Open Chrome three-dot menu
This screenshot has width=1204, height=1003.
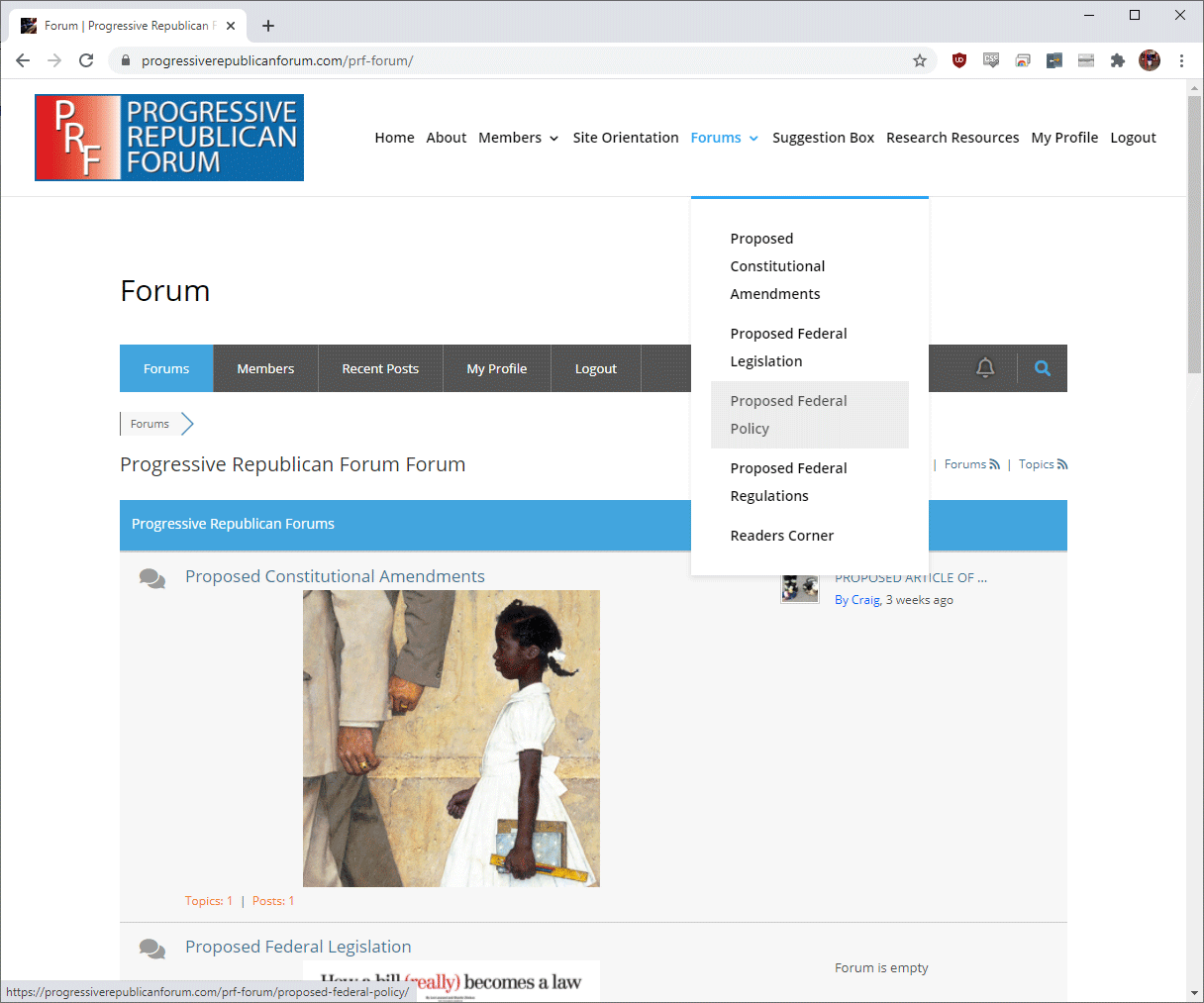coord(1181,60)
